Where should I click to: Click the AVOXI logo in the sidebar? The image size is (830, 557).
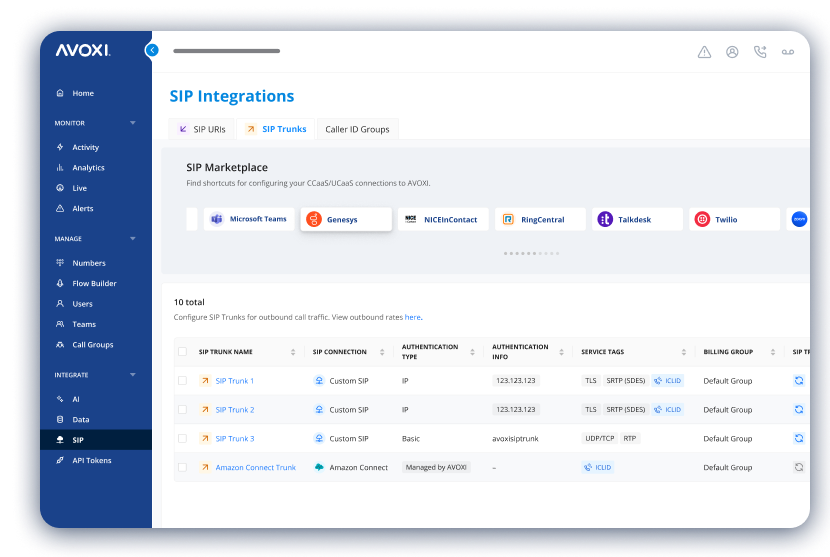coord(82,50)
